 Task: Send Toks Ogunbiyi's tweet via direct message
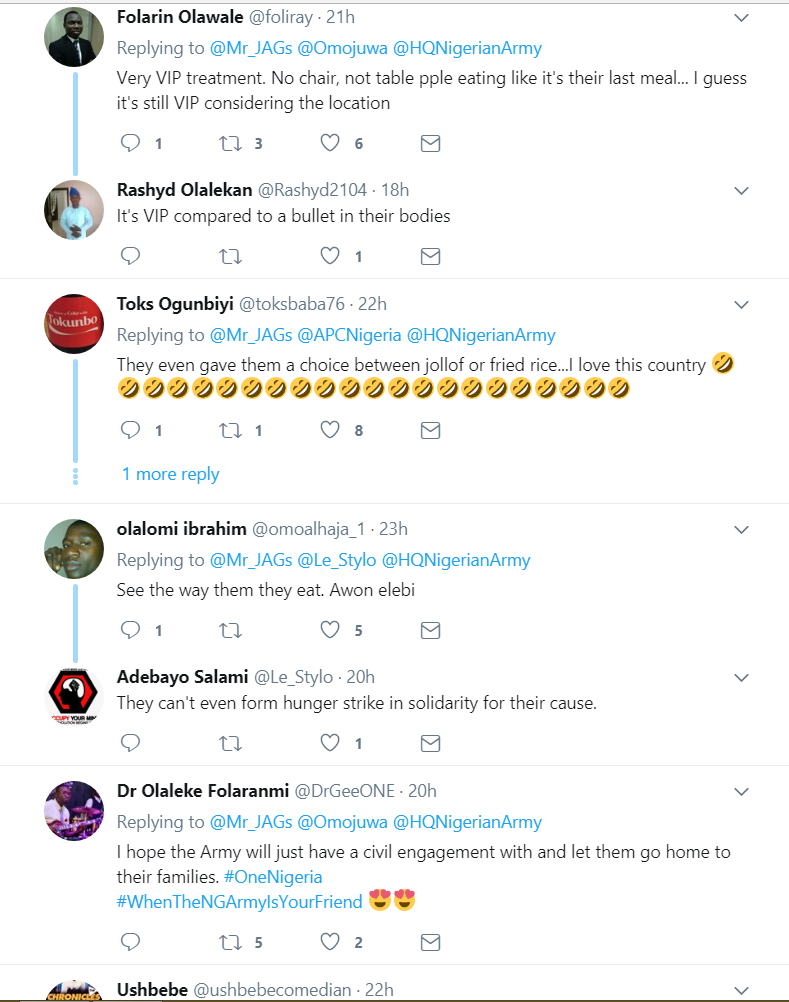pos(430,430)
